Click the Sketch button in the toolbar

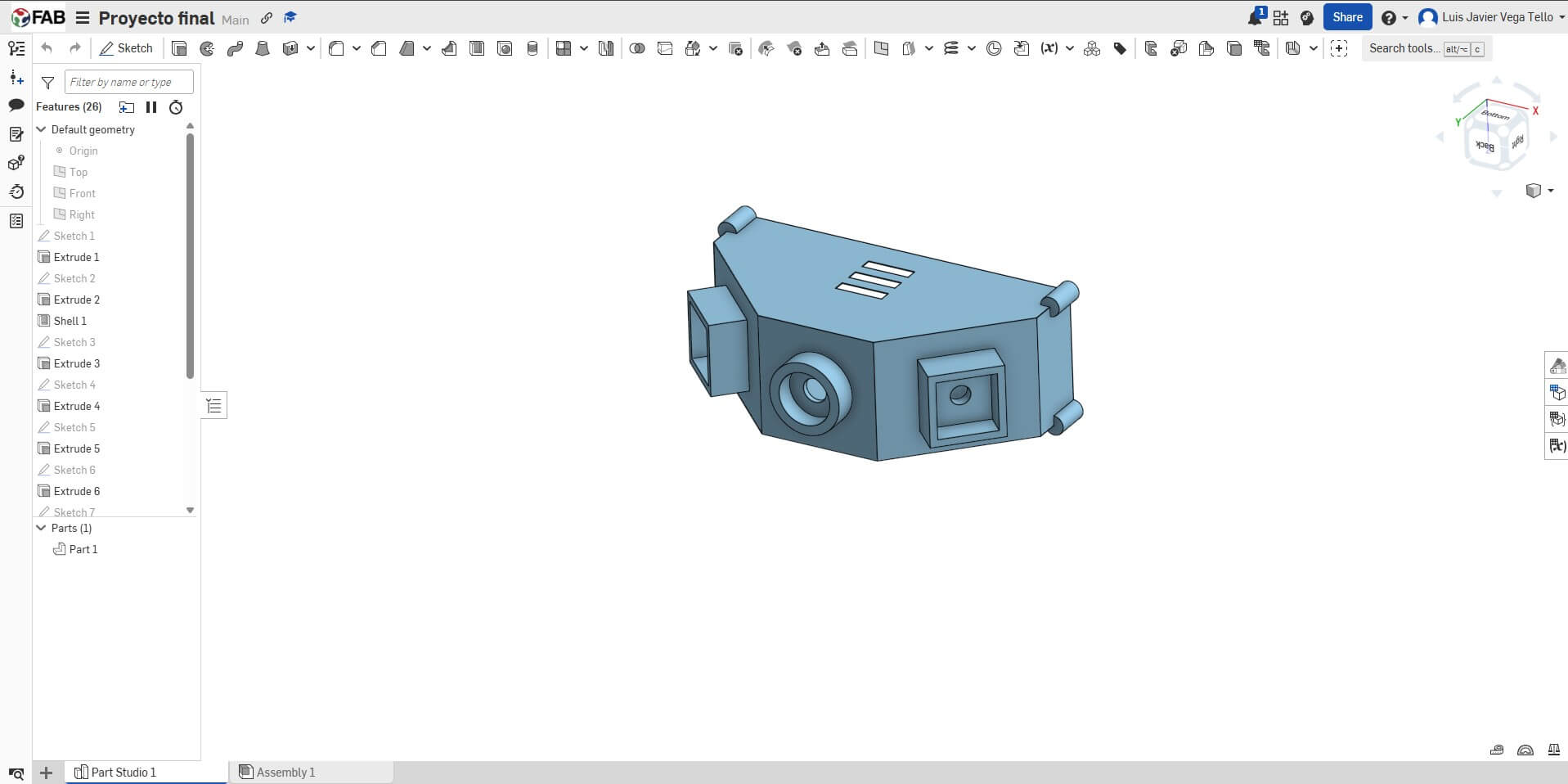(x=126, y=48)
